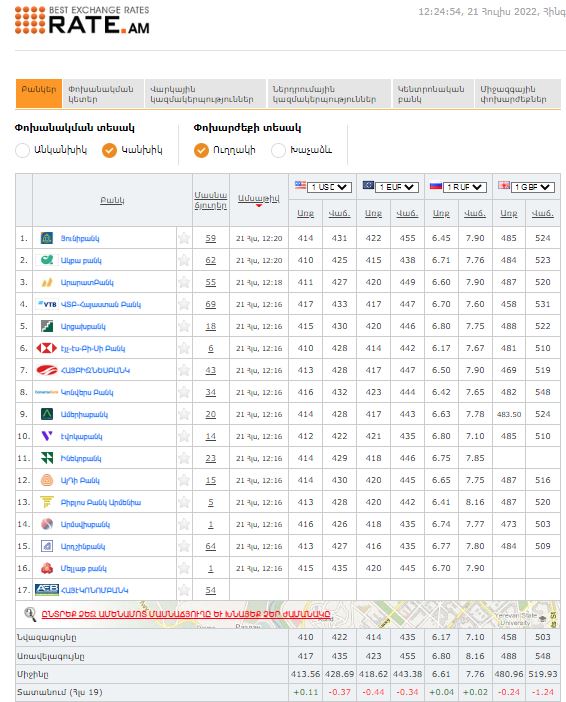Click the purple Evocabank logo in row 10
566x702 pixels.
click(x=47, y=436)
